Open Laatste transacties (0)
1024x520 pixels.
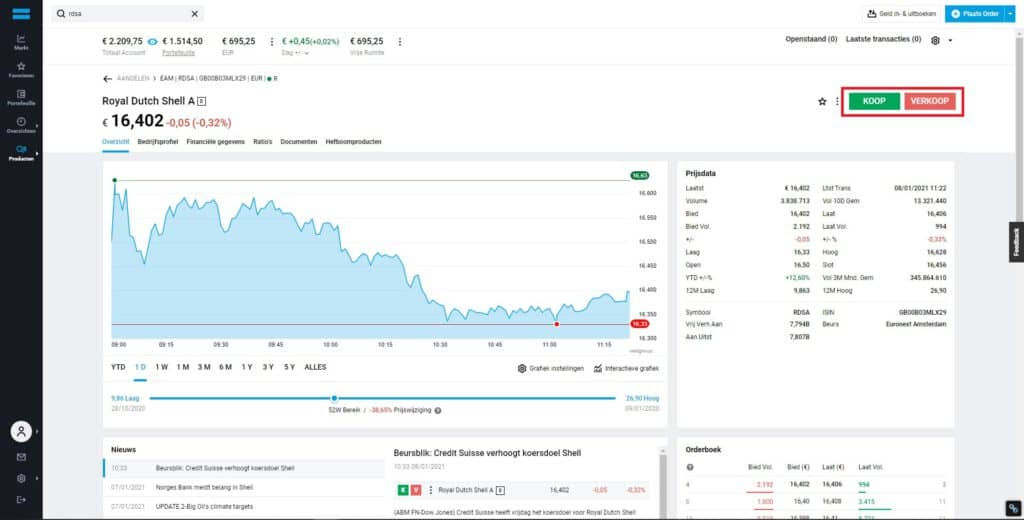883,39
